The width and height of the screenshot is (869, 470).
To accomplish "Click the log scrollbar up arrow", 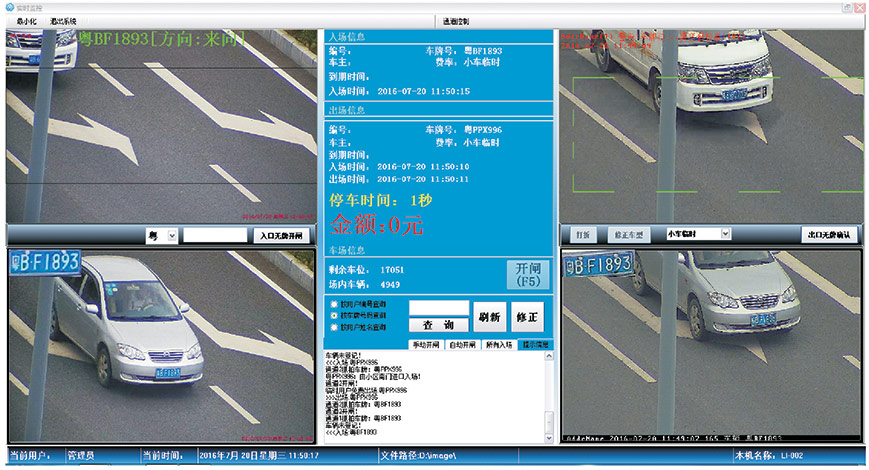I will pos(549,356).
